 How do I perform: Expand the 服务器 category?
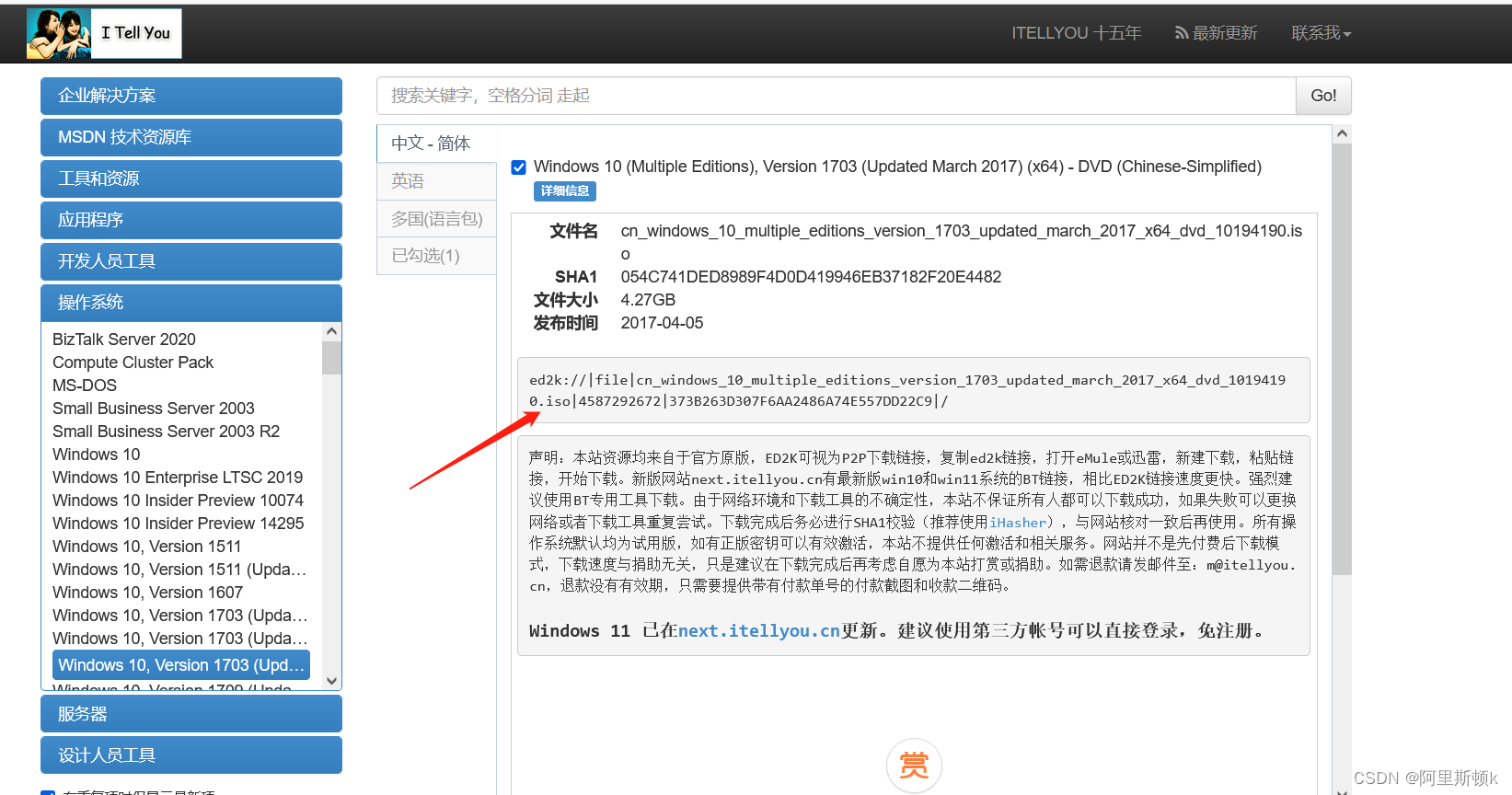pyautogui.click(x=191, y=714)
